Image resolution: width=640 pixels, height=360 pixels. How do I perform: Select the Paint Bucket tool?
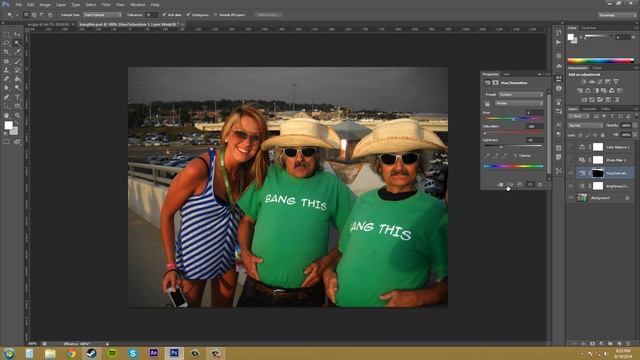[17, 79]
